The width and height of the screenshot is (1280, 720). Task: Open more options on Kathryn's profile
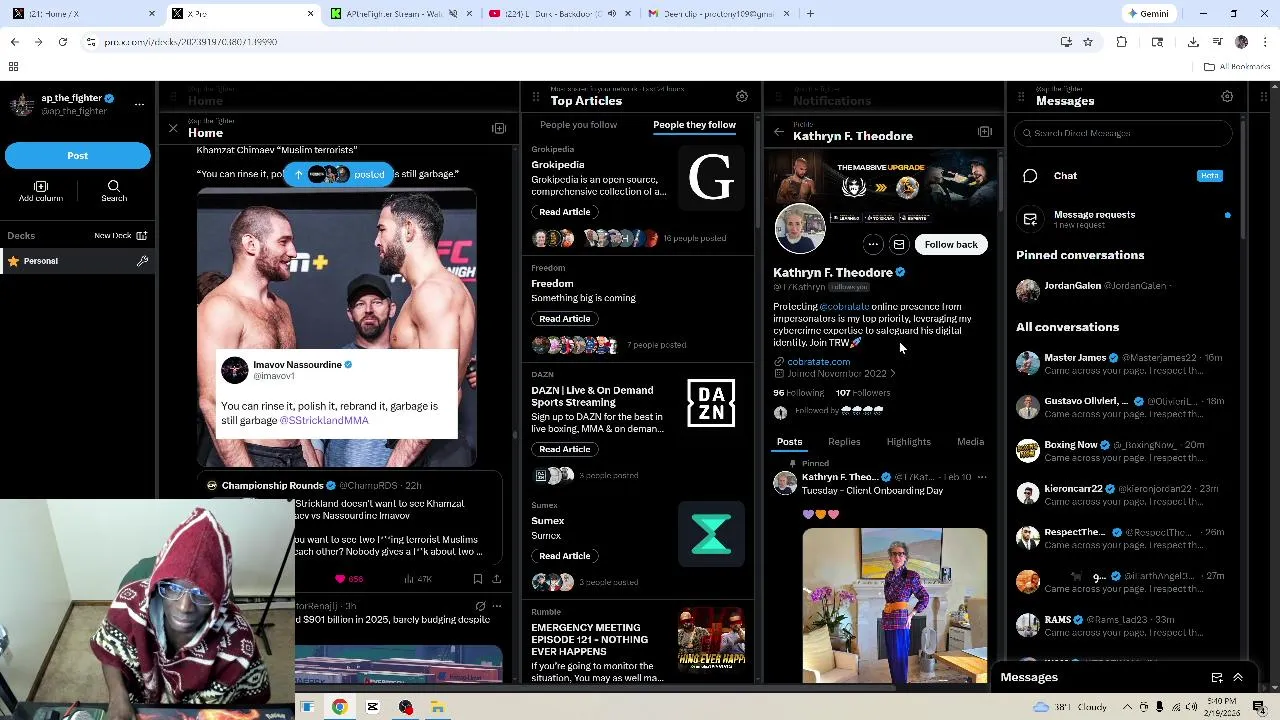(873, 244)
